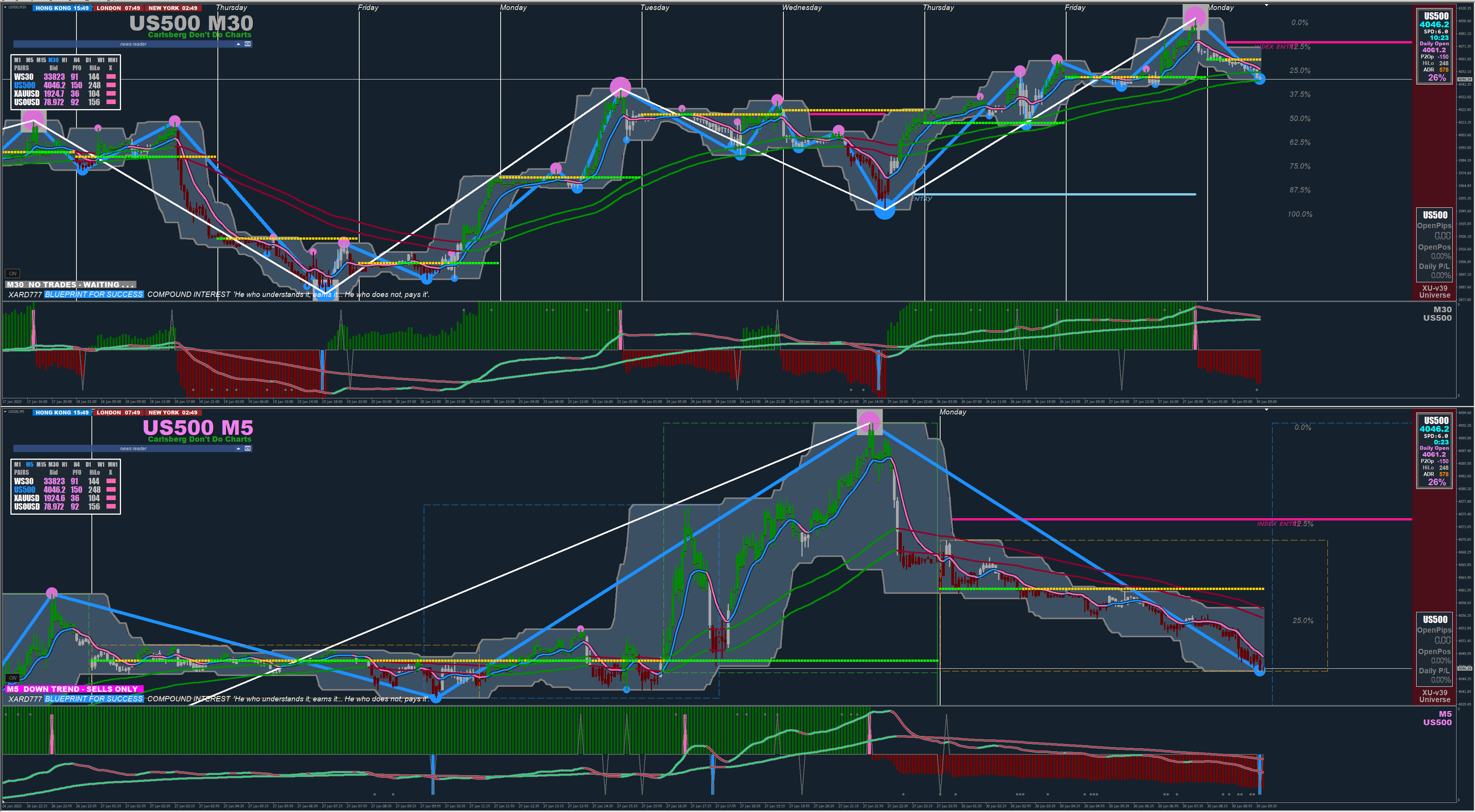Select M15 timeframe in M5 chart panel
The image size is (1475, 812).
coord(41,465)
